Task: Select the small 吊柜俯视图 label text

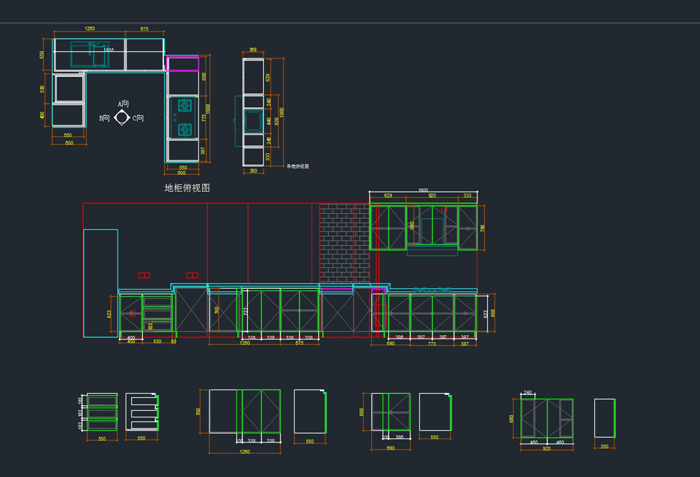Action: [298, 166]
